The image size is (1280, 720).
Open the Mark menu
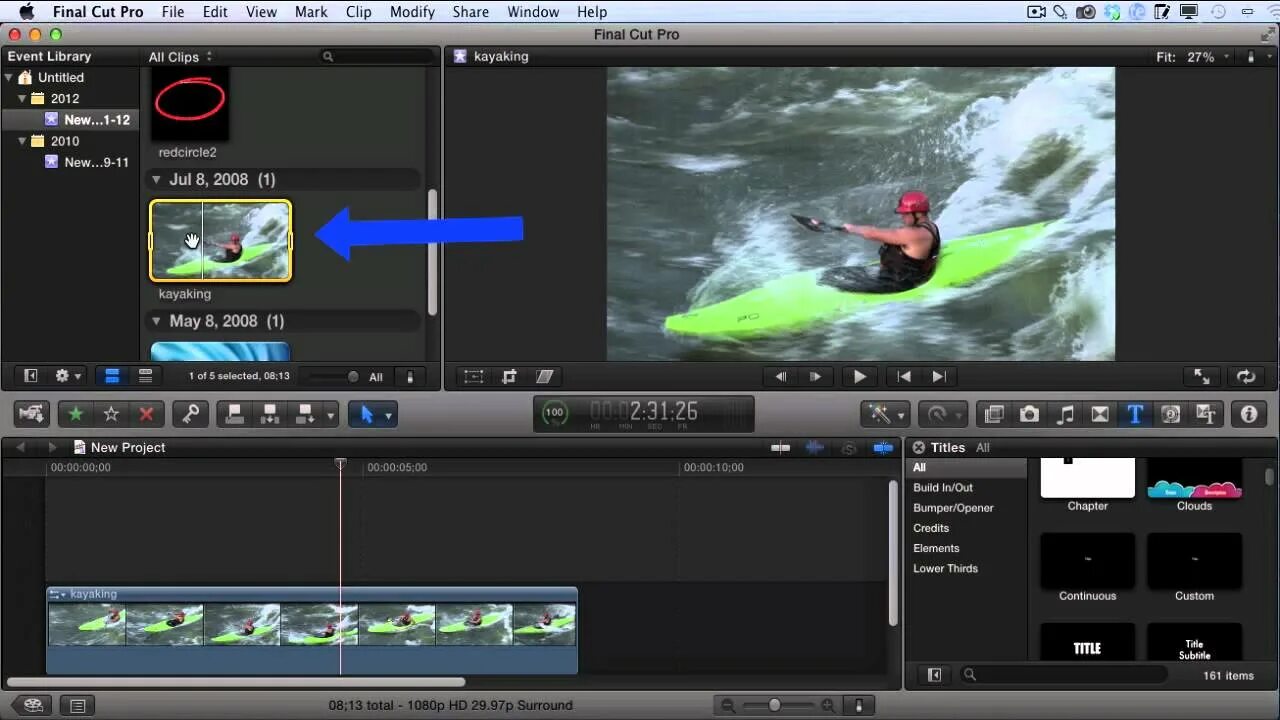pos(311,12)
